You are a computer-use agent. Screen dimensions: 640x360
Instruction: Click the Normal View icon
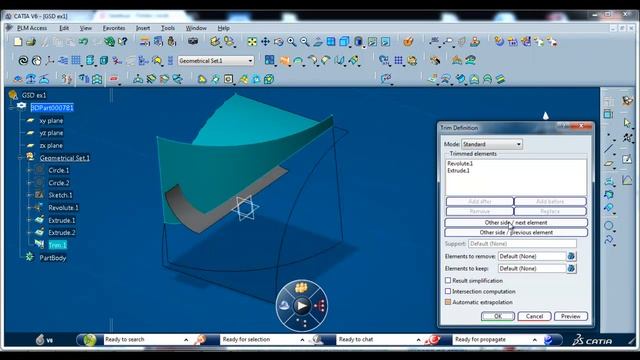coord(318,42)
